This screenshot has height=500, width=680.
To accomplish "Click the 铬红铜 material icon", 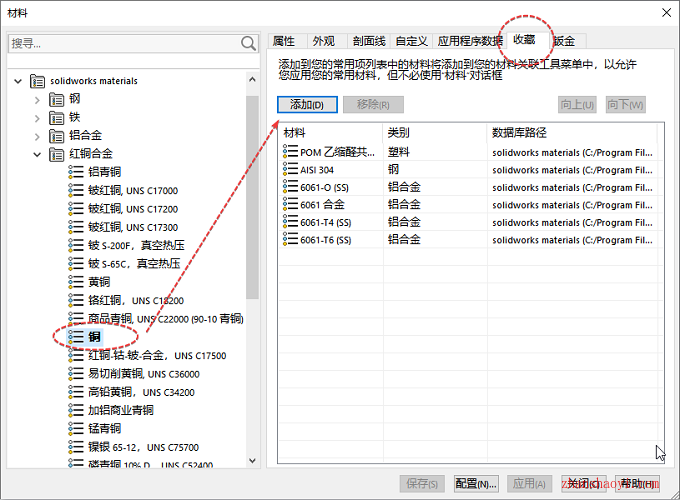I will click(x=75, y=300).
